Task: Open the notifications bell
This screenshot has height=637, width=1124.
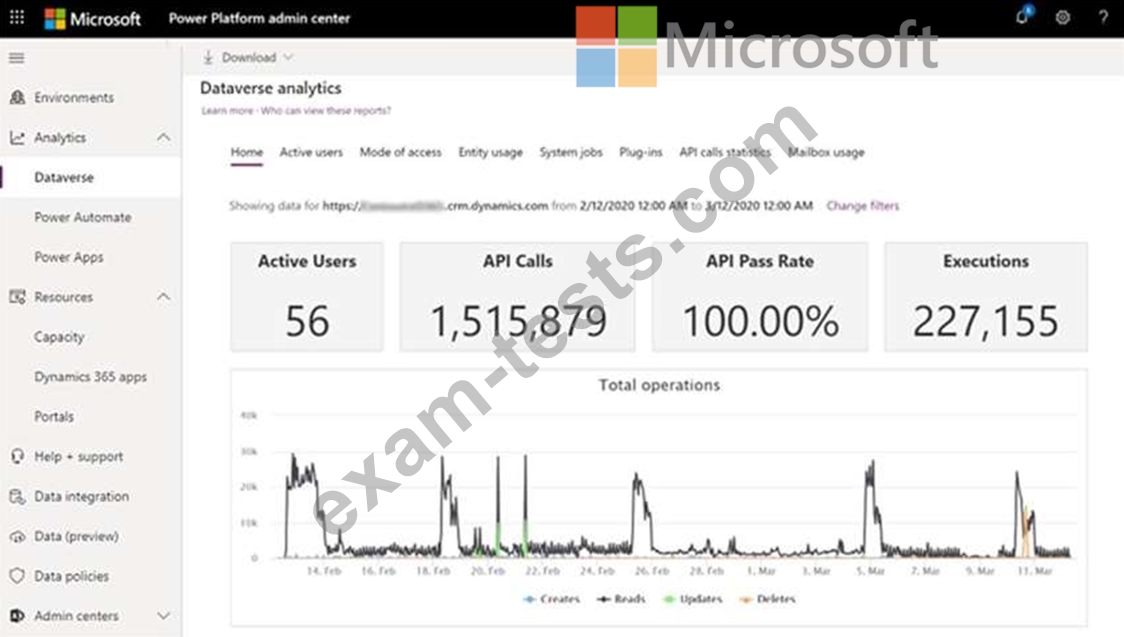Action: [x=1023, y=17]
